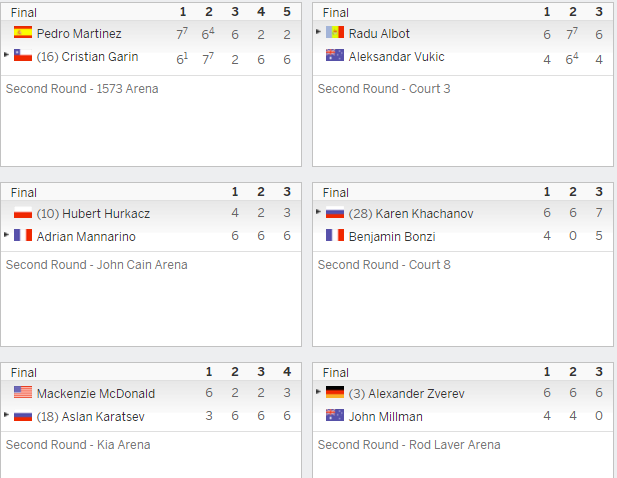Click the Moldova flag beside Radu Albot
The width and height of the screenshot is (617, 478).
pos(335,32)
